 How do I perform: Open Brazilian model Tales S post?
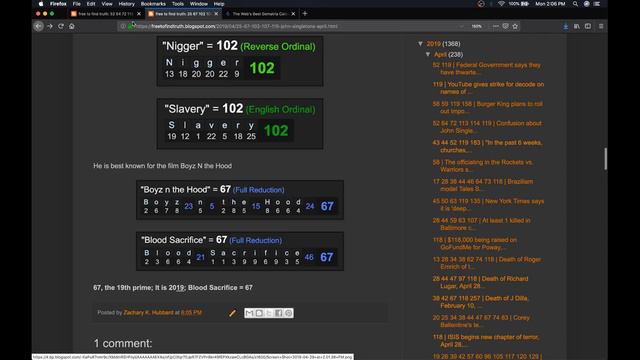click(483, 185)
